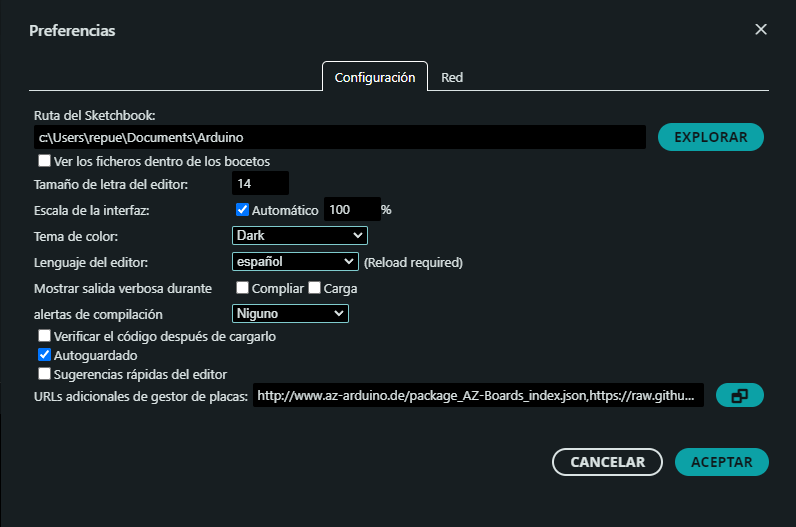Enable Ver los ficheros dentro de los bocetos
The width and height of the screenshot is (796, 527).
pyautogui.click(x=44, y=161)
